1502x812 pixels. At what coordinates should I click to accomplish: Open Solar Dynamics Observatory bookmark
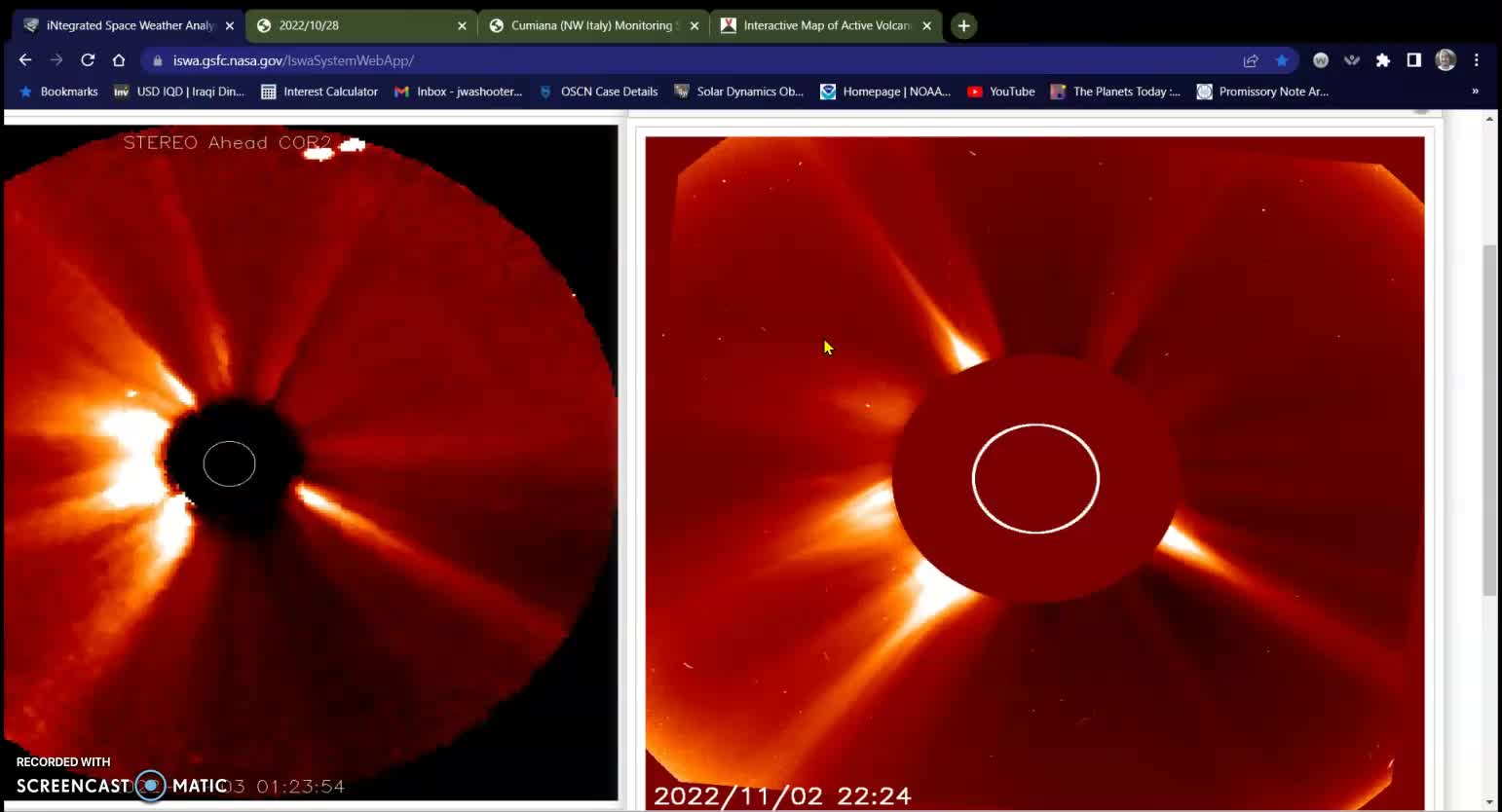pos(738,92)
